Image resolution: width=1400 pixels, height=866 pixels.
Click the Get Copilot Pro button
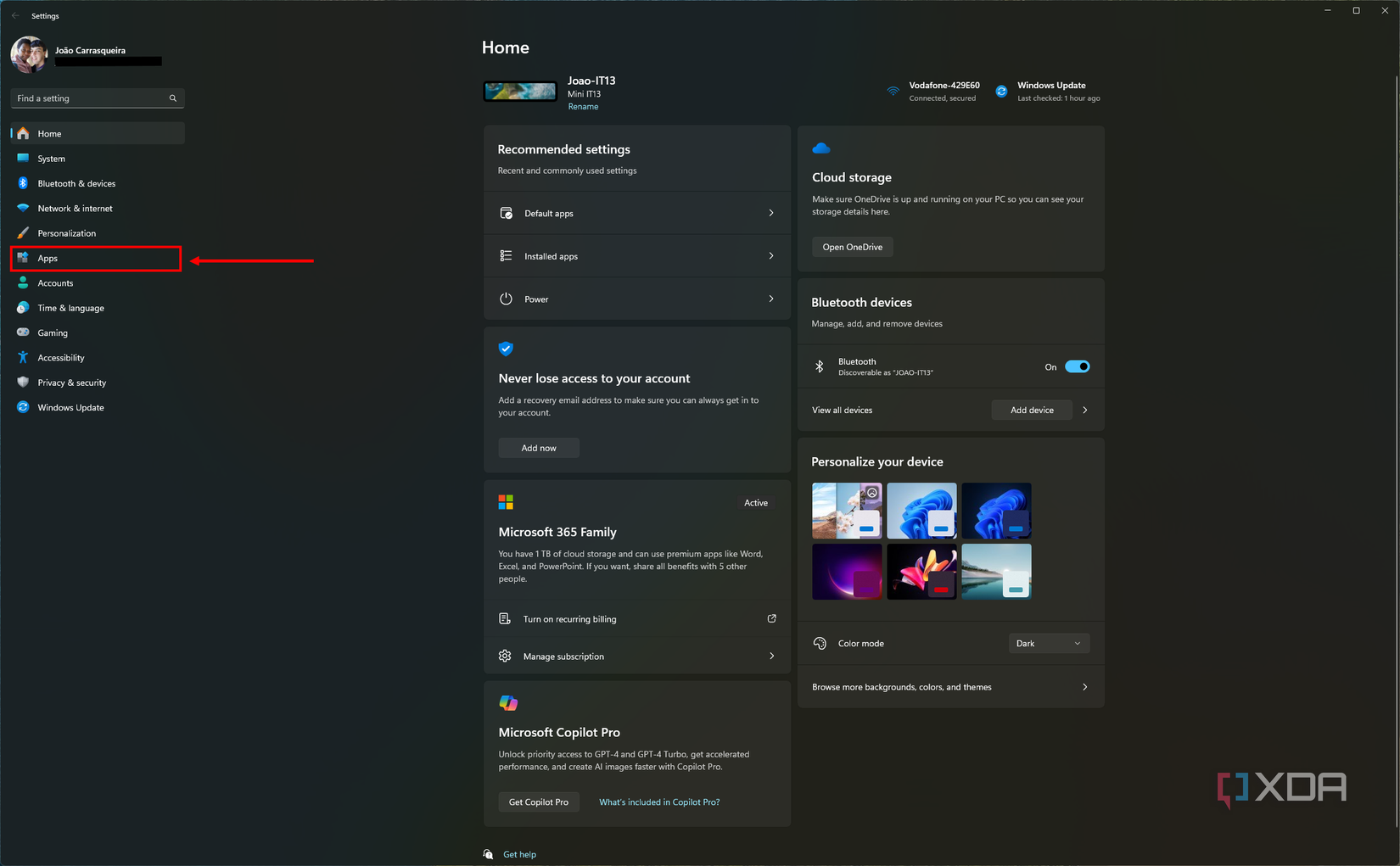pyautogui.click(x=539, y=802)
